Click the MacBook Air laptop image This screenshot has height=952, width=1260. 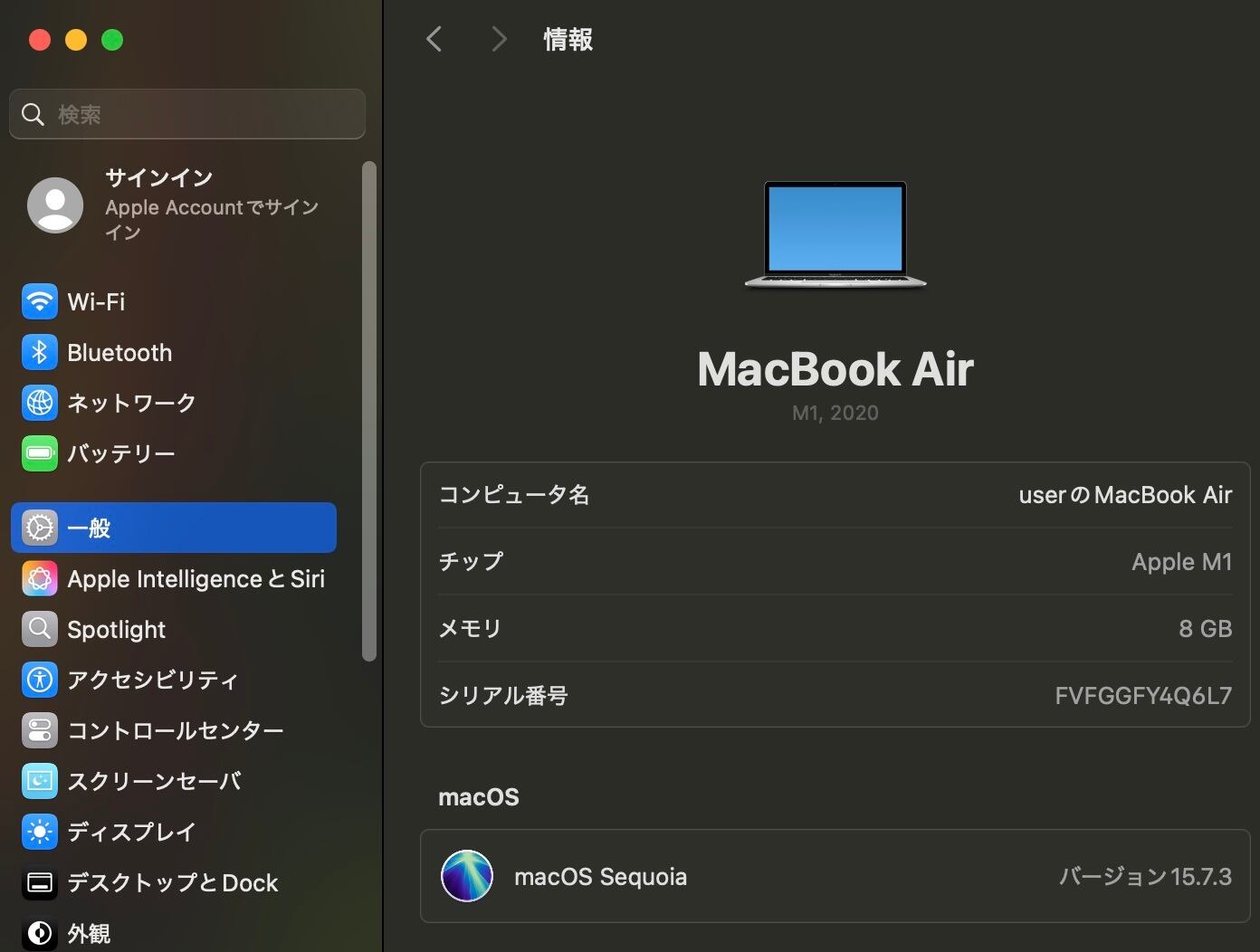coord(835,235)
